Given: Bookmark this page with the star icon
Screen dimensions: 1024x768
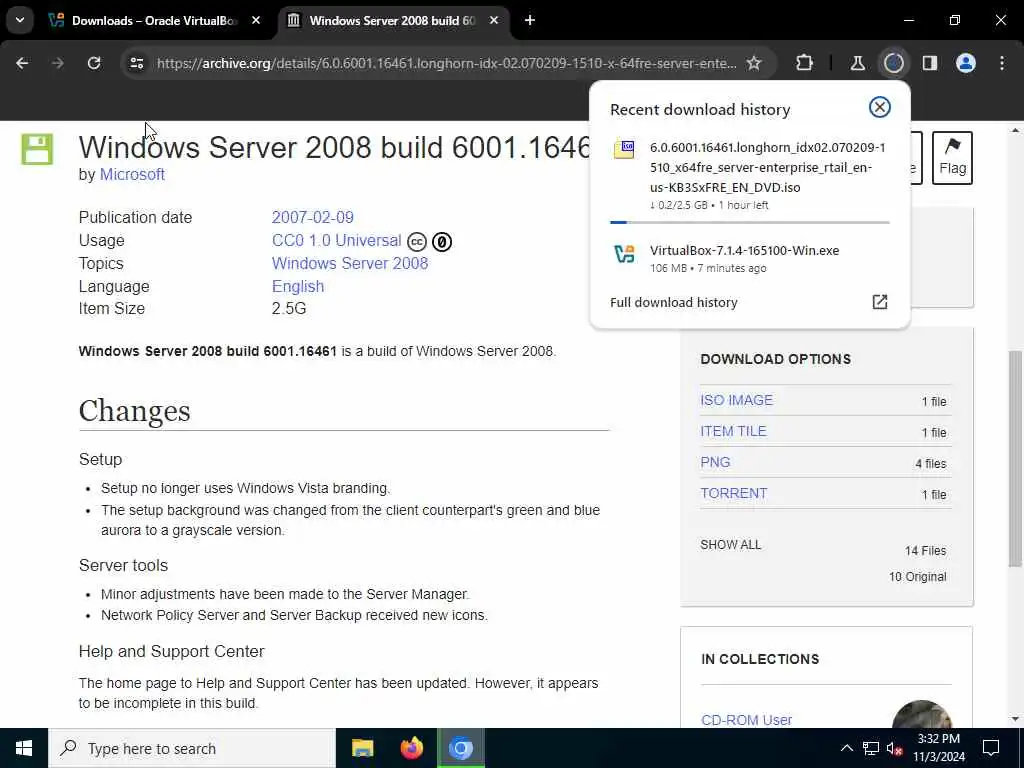Looking at the screenshot, I should pyautogui.click(x=754, y=63).
